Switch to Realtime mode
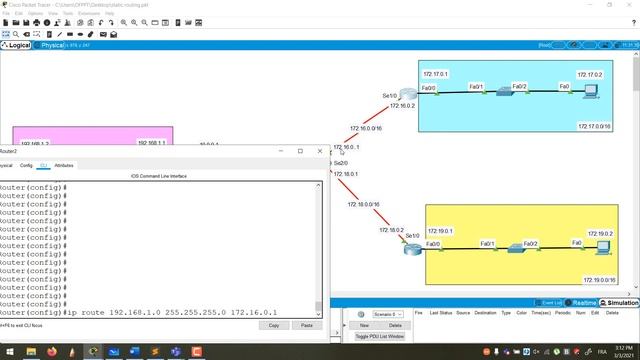This screenshot has width=640, height=360. (581, 303)
